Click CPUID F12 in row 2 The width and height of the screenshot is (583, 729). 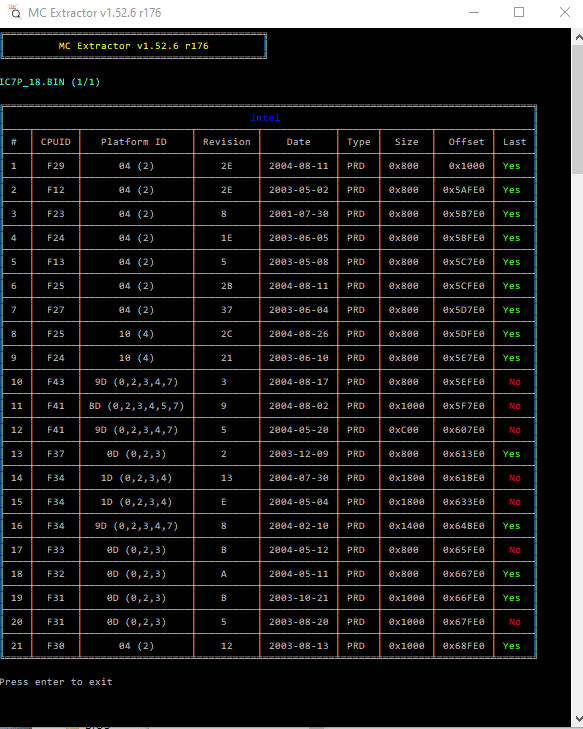(56, 190)
